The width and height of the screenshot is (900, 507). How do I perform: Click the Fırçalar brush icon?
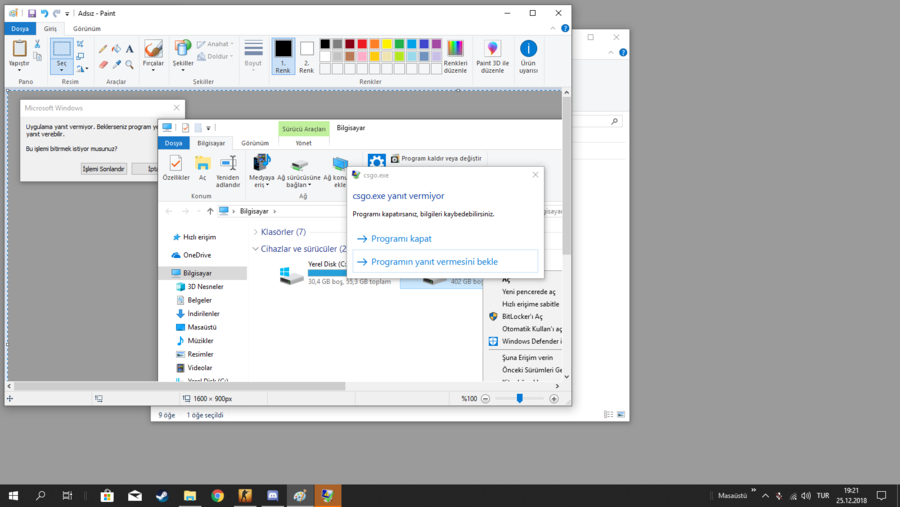tap(153, 49)
